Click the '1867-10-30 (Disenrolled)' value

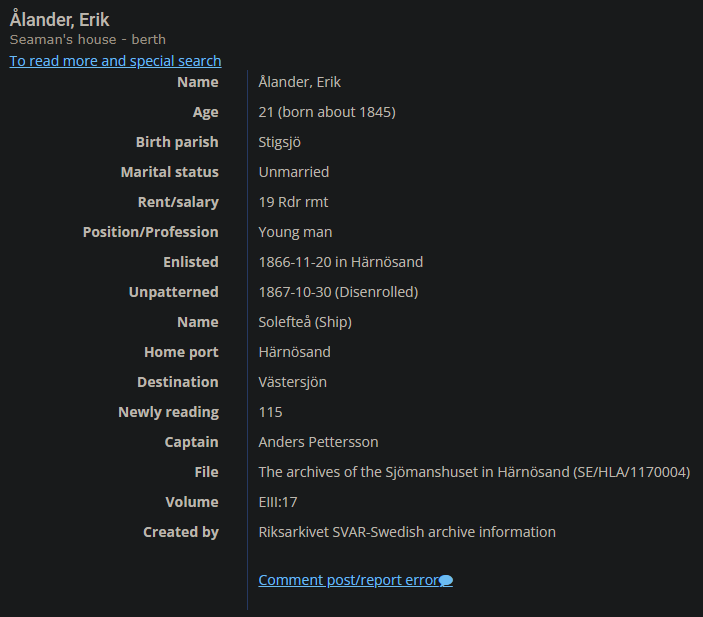[x=338, y=292]
